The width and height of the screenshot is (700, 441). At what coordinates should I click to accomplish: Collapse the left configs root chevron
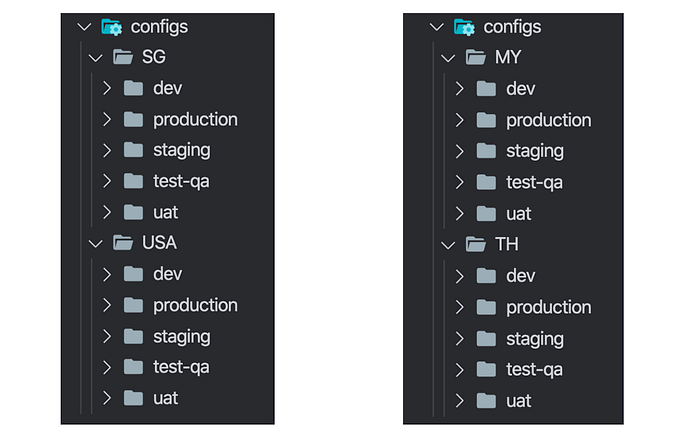point(84,27)
